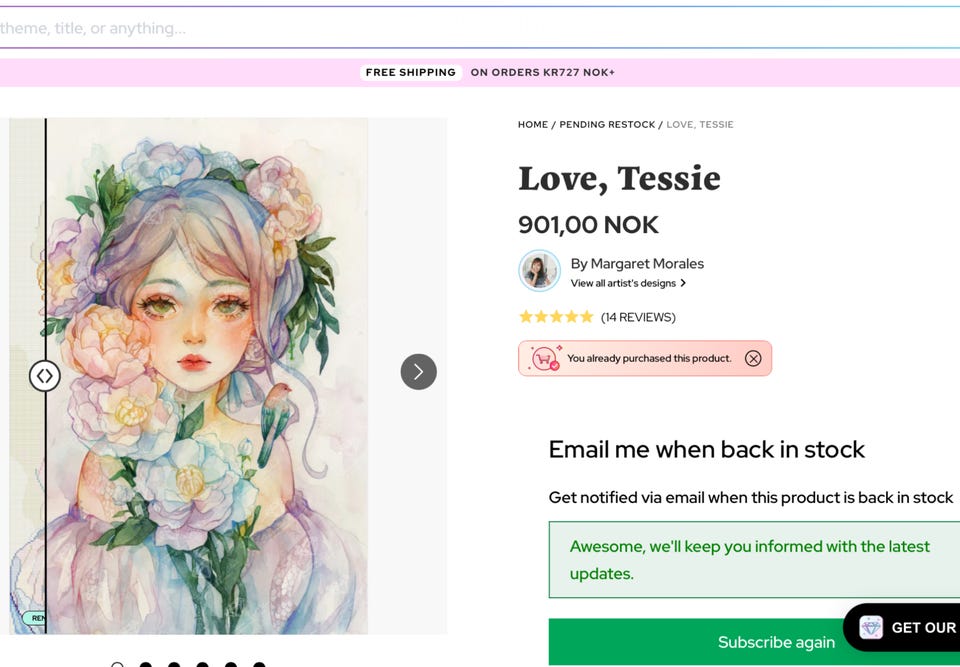This screenshot has width=960, height=667.
Task: Click Margaret Morales artist avatar
Action: coord(539,271)
